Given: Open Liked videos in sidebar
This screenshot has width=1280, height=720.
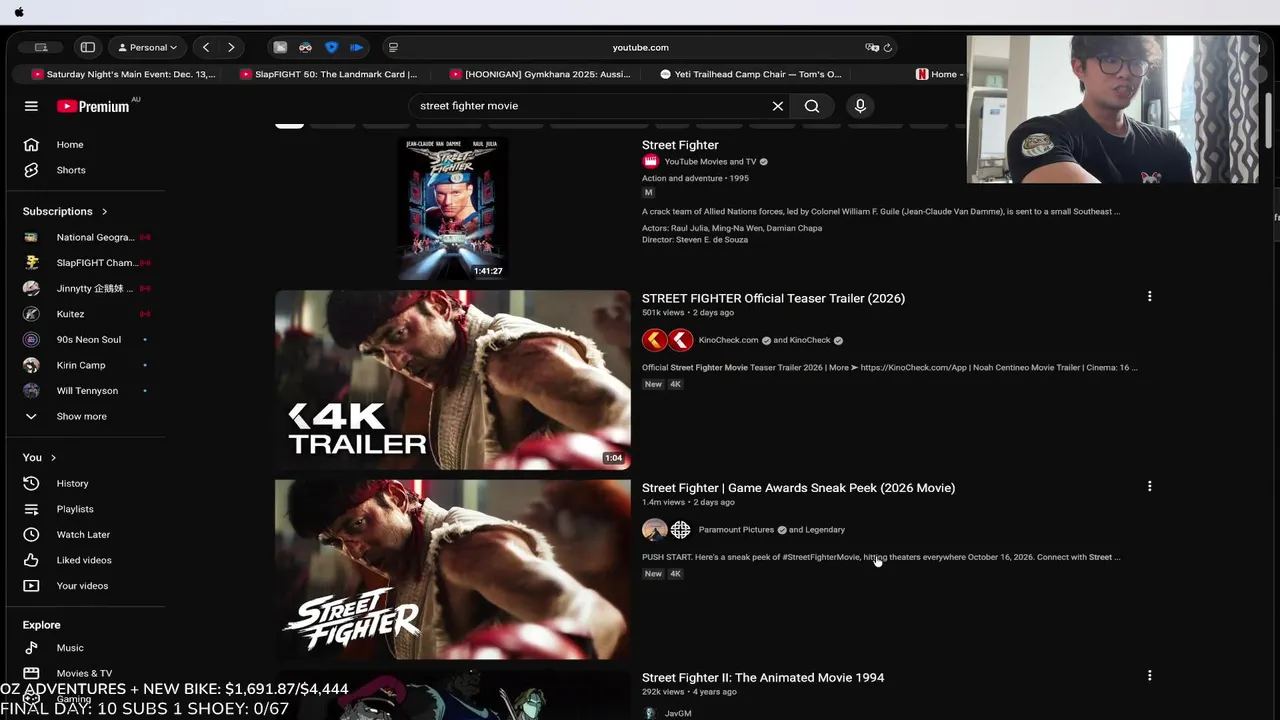Looking at the screenshot, I should pos(86,560).
